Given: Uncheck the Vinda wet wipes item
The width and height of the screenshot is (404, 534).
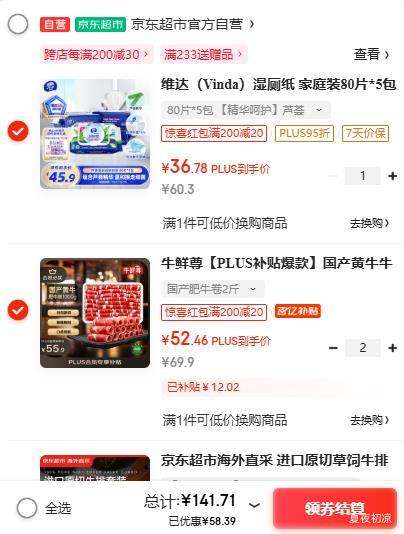Looking at the screenshot, I should coord(18,131).
